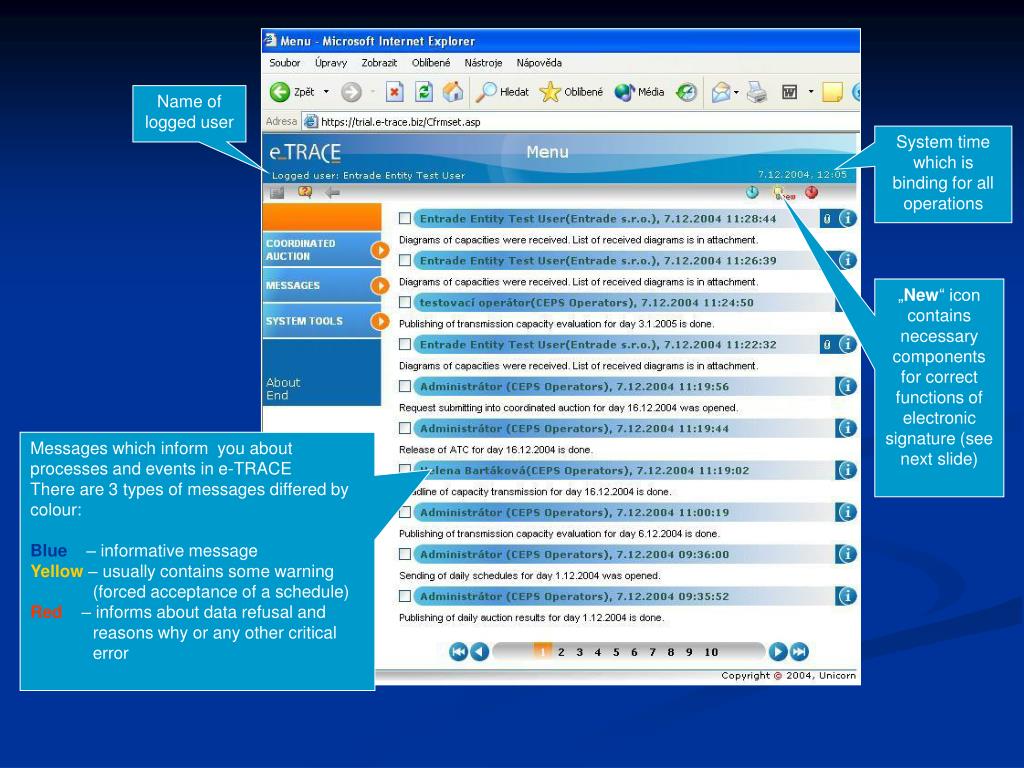1024x768 pixels.
Task: Click the End link in sidebar
Action: pyautogui.click(x=277, y=395)
